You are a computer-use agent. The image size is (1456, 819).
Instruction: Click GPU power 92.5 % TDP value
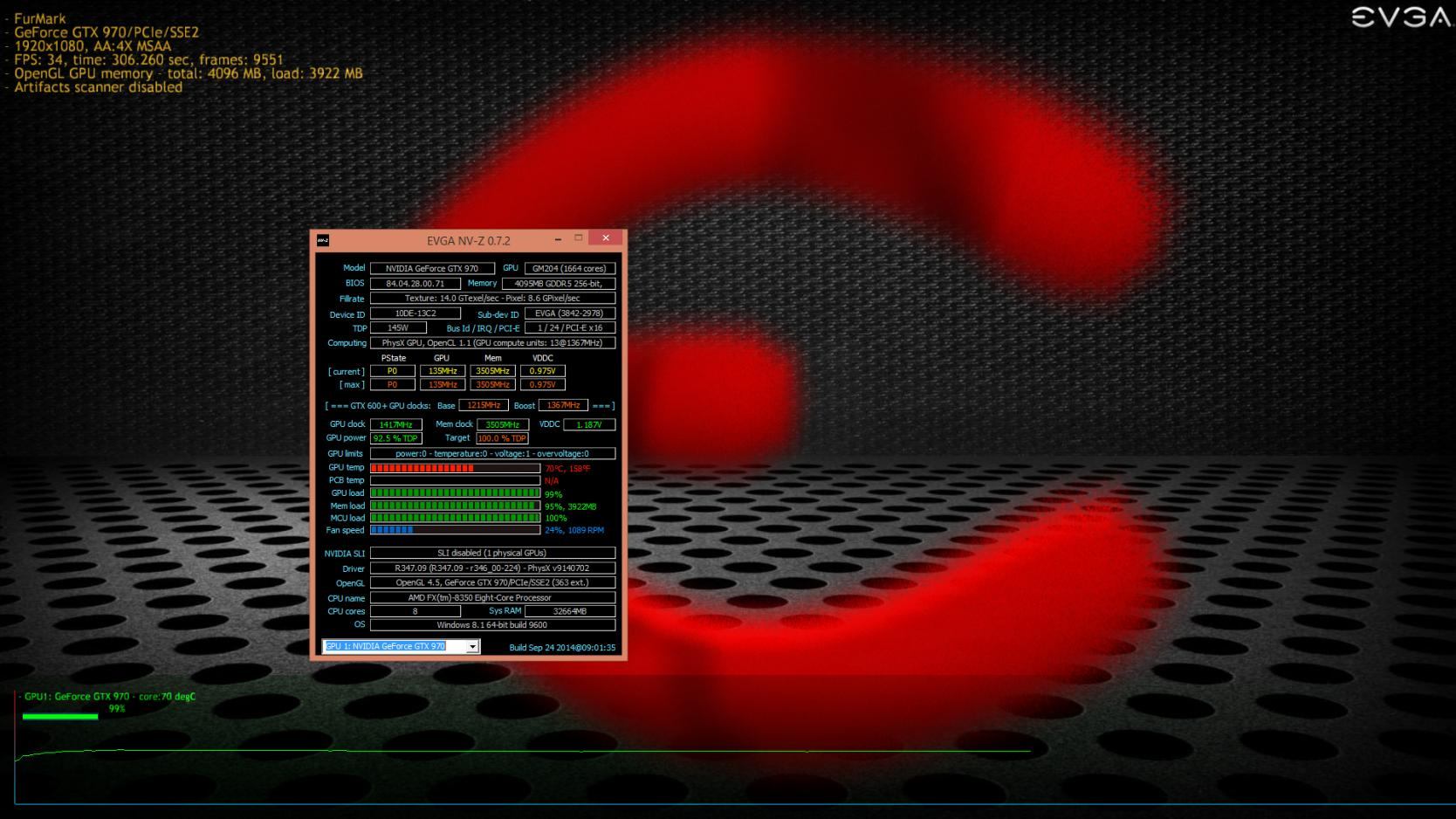coord(395,438)
